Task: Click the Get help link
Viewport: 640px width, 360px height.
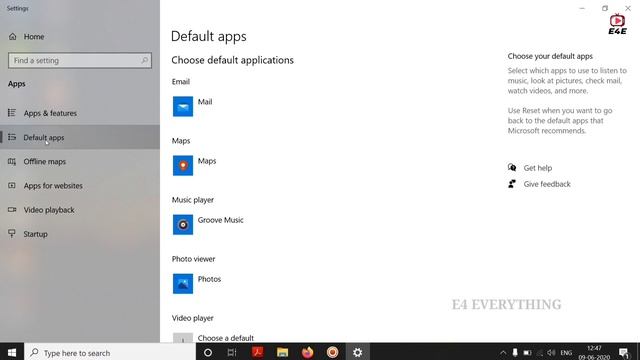Action: point(538,168)
